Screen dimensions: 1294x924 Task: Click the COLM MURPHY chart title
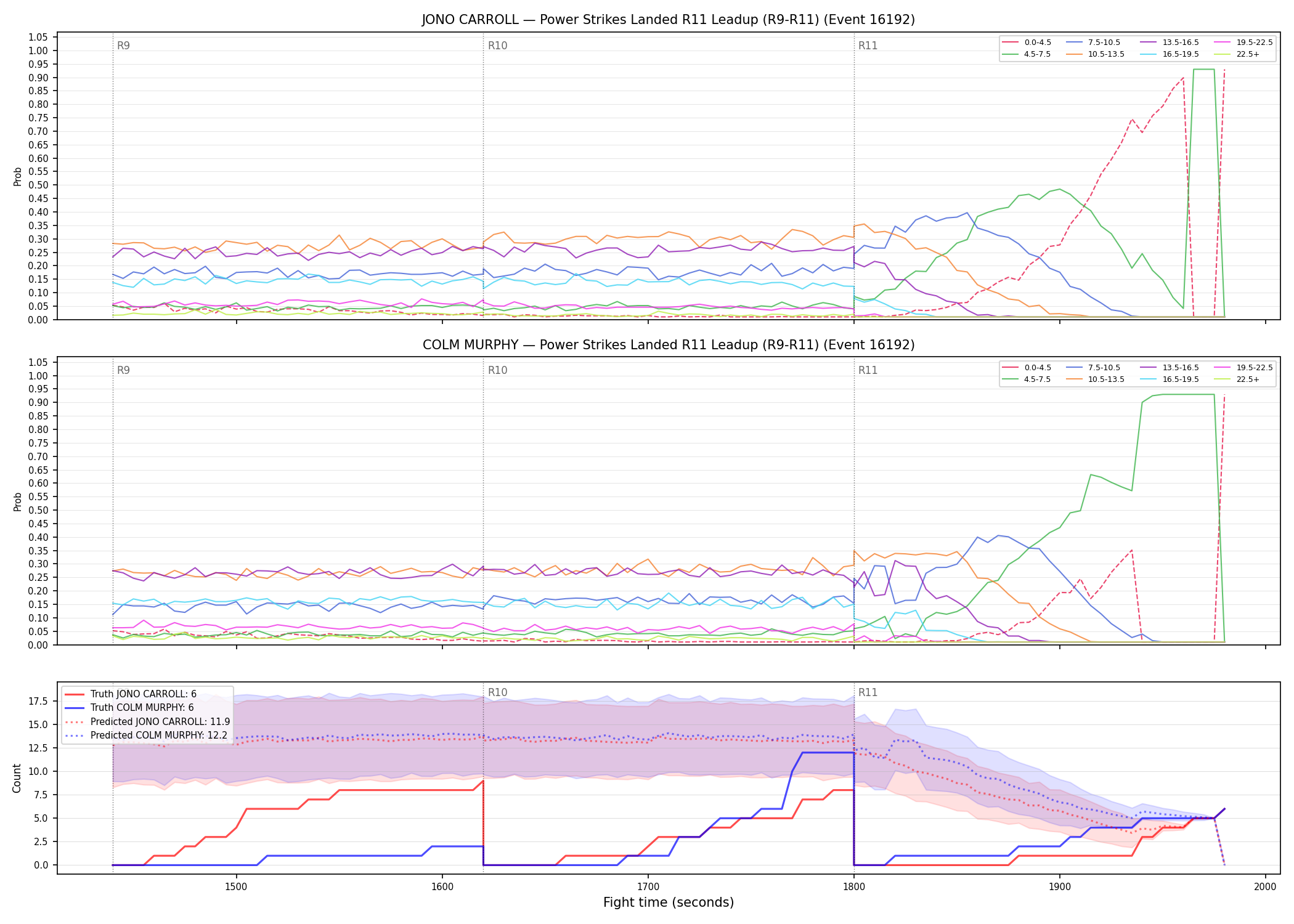click(x=668, y=345)
